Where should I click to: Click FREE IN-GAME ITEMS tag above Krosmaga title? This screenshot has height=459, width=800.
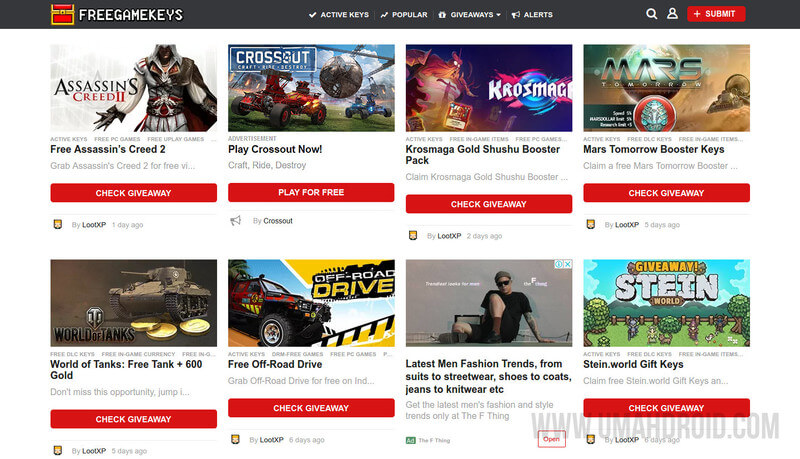coord(479,139)
